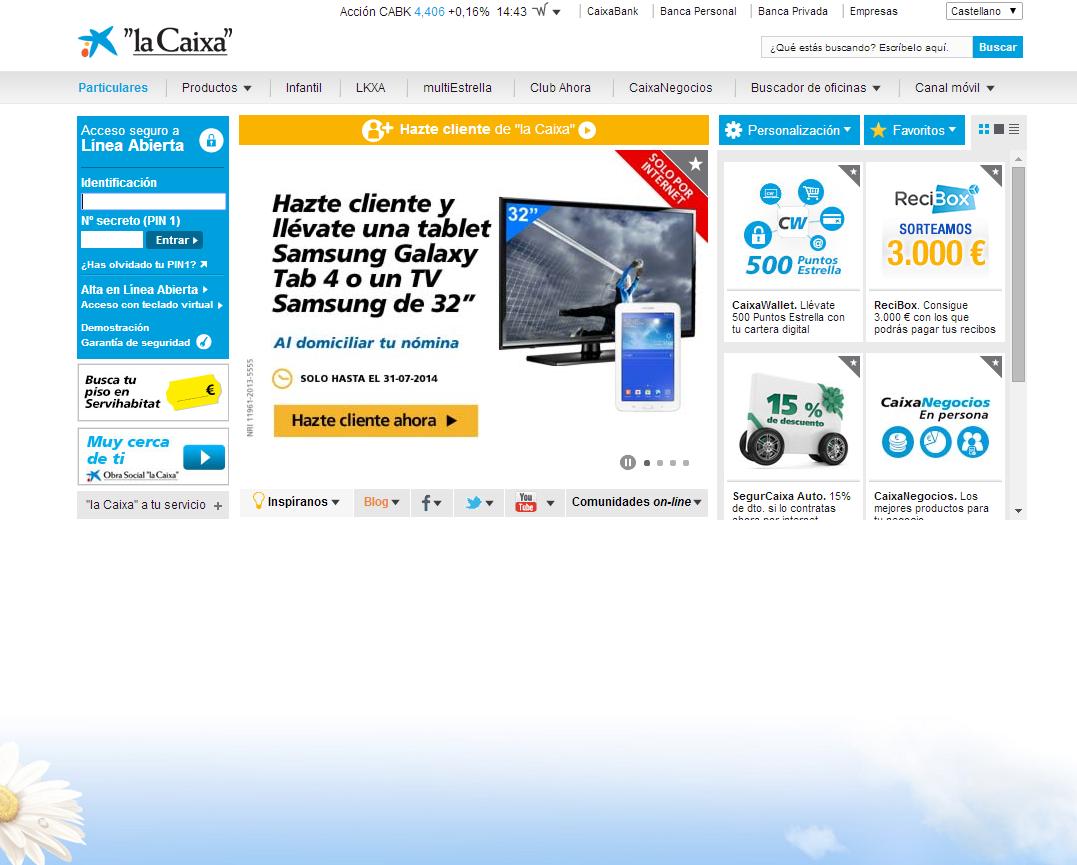Toggle star on main banner corner

click(x=696, y=163)
